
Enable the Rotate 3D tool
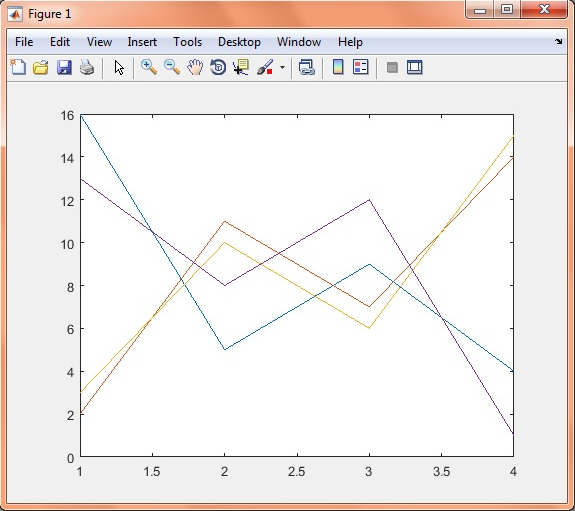[x=218, y=67]
